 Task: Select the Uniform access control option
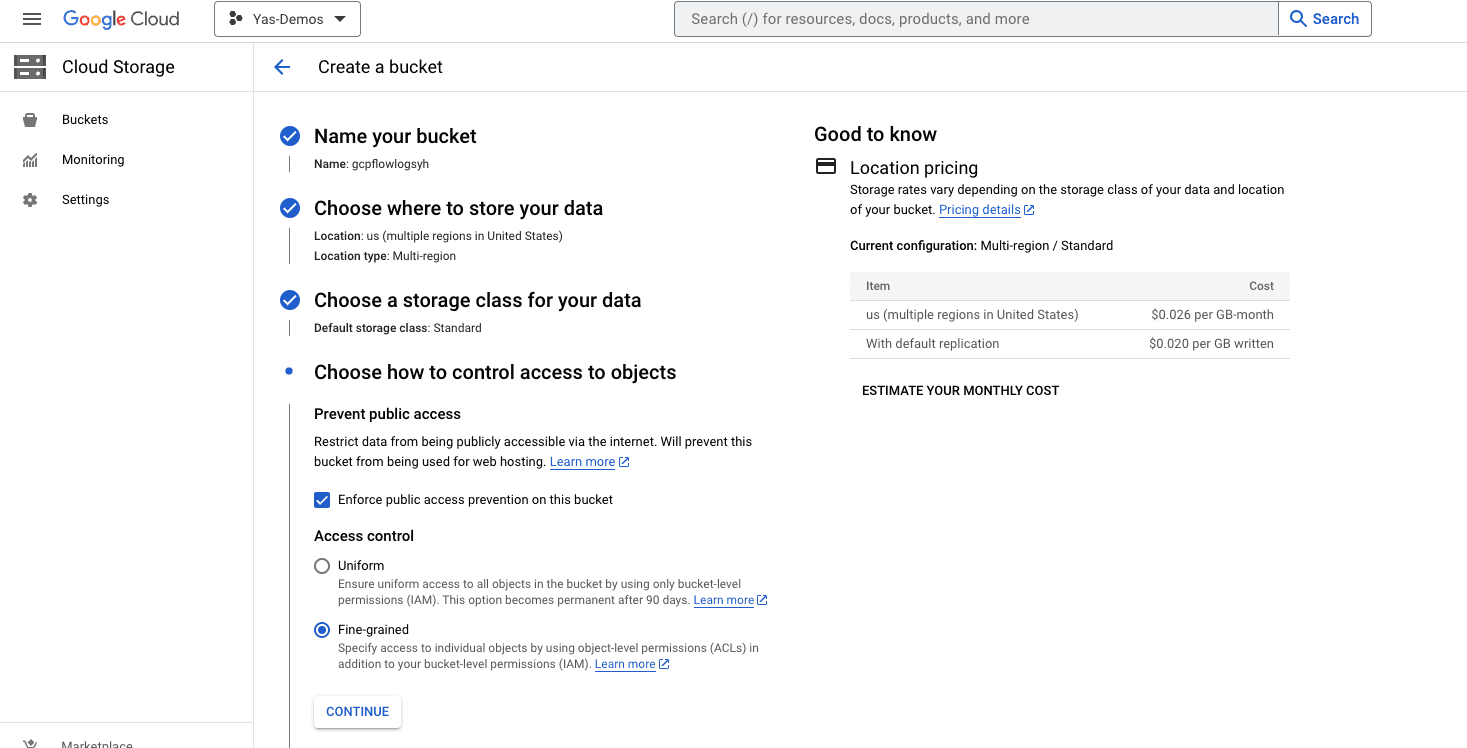pyautogui.click(x=322, y=566)
